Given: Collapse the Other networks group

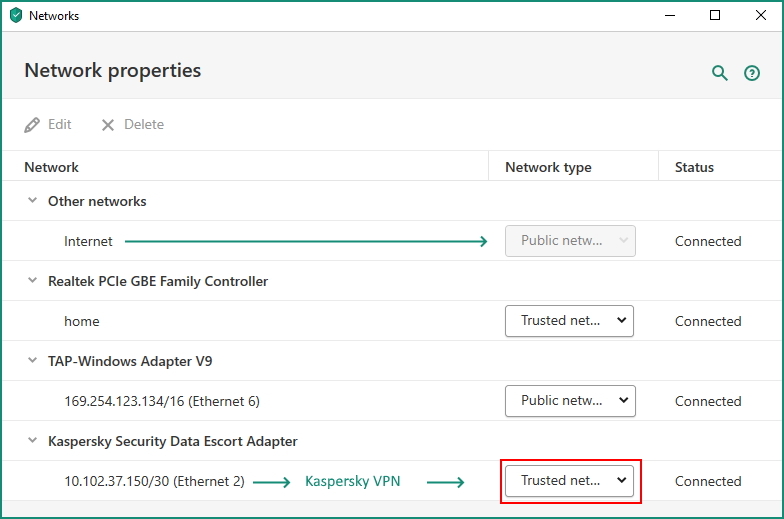Looking at the screenshot, I should [x=32, y=201].
